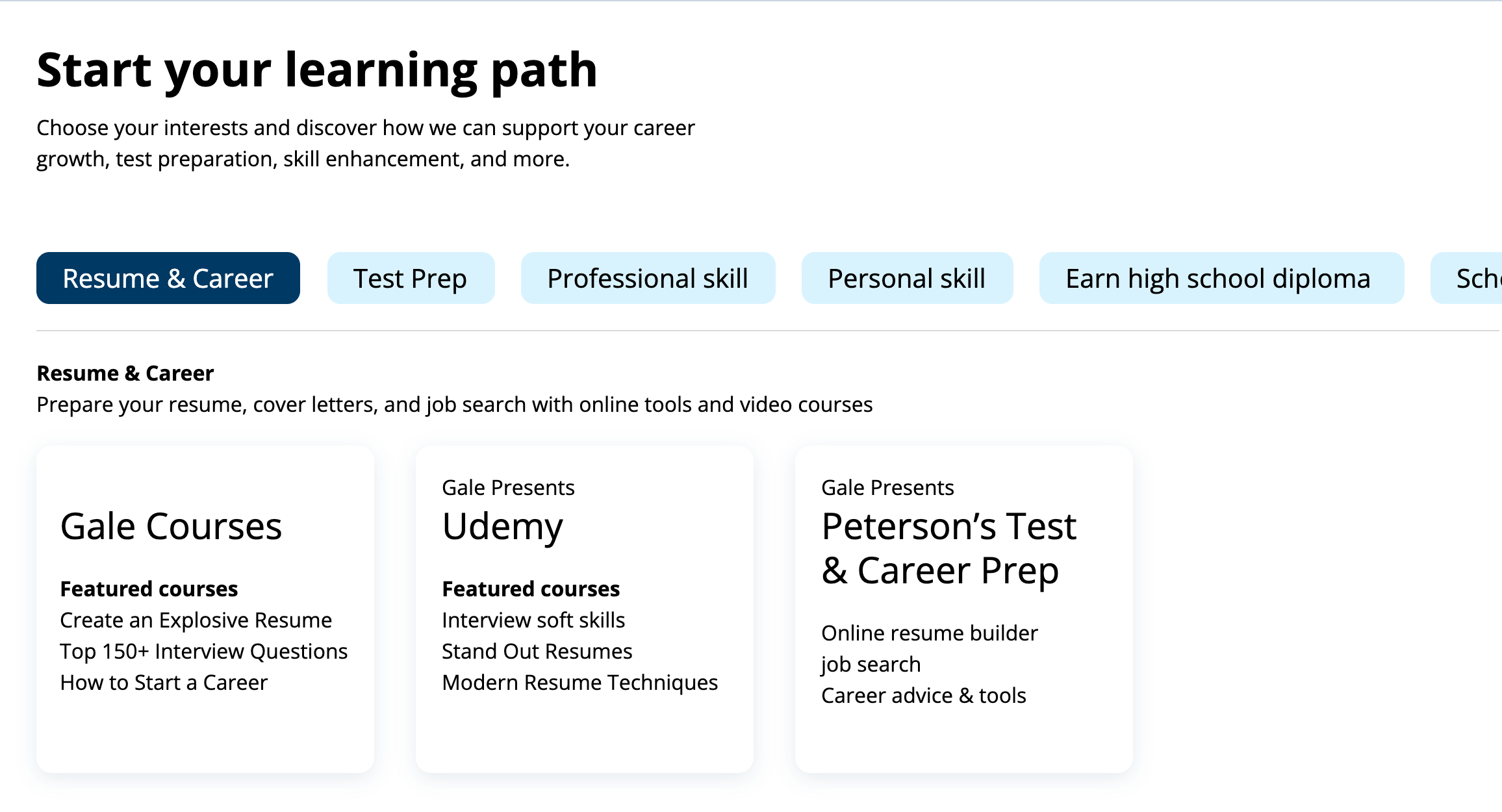Image resolution: width=1502 pixels, height=812 pixels.
Task: Click the Choose your interests intro paragraph
Action: click(366, 144)
